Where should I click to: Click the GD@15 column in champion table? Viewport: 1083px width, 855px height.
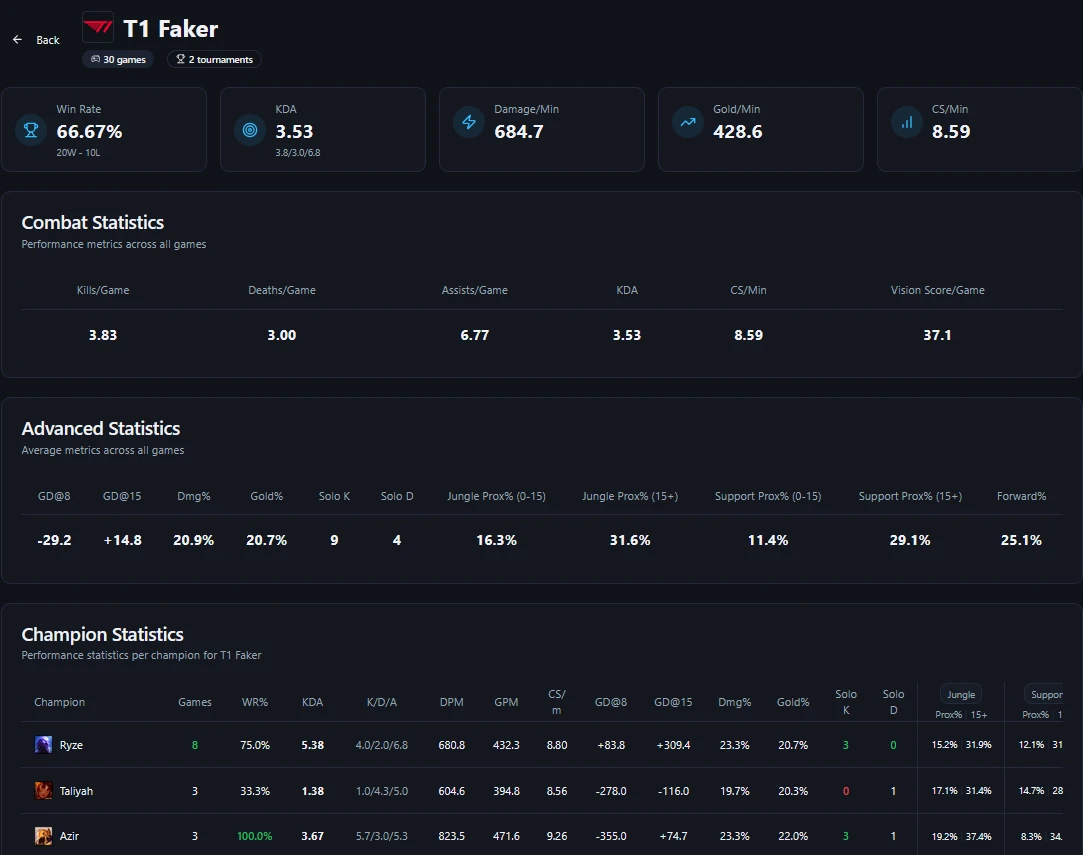point(673,702)
